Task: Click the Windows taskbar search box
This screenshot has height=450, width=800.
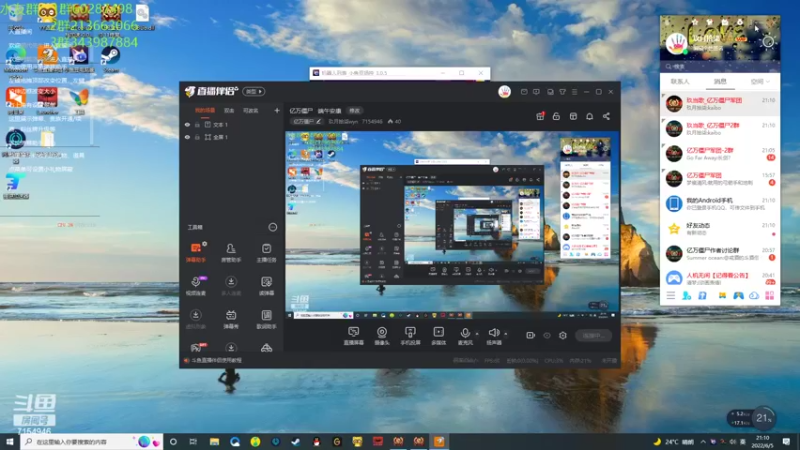Action: click(x=91, y=441)
